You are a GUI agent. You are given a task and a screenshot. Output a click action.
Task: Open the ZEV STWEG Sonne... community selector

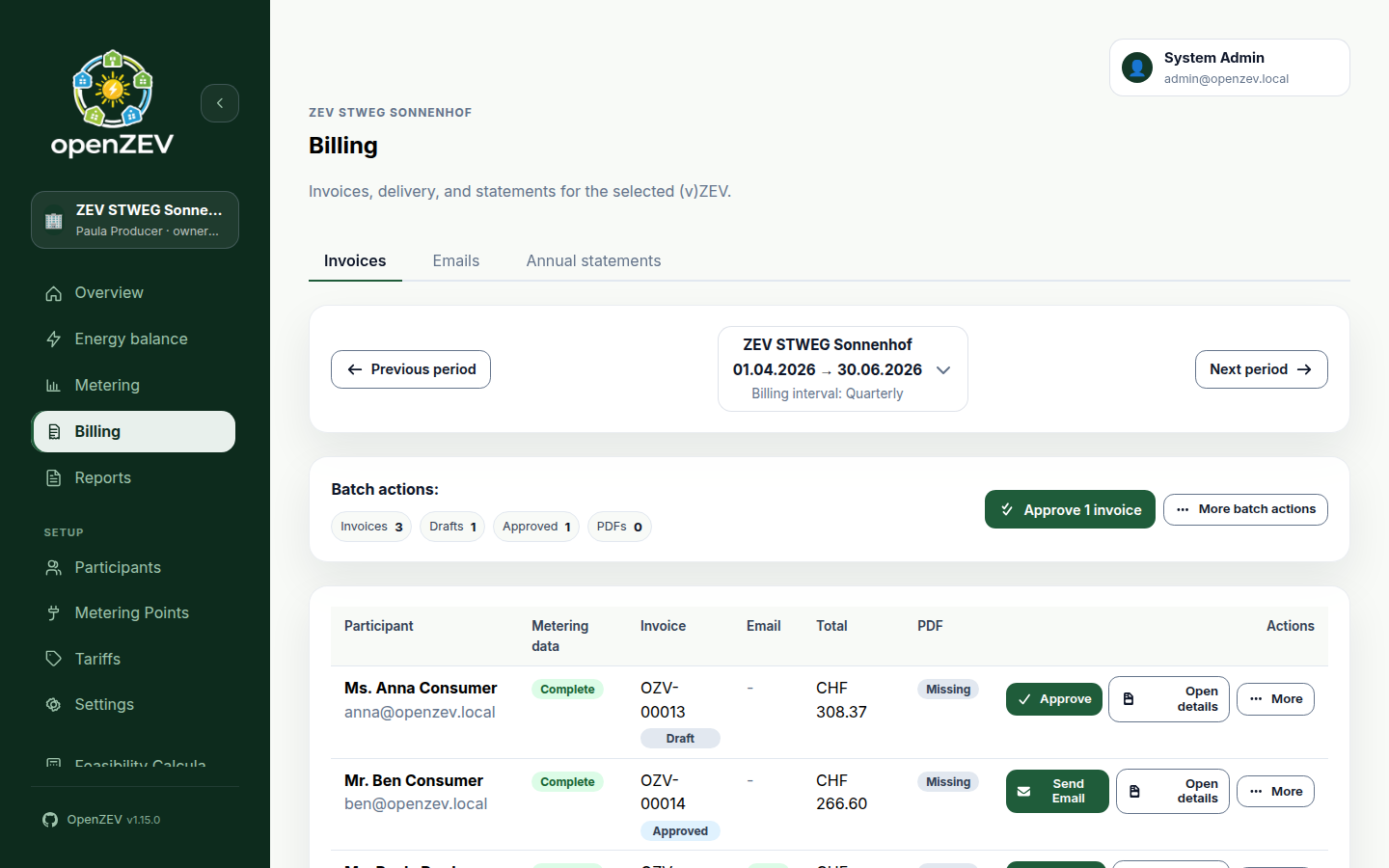coord(135,220)
